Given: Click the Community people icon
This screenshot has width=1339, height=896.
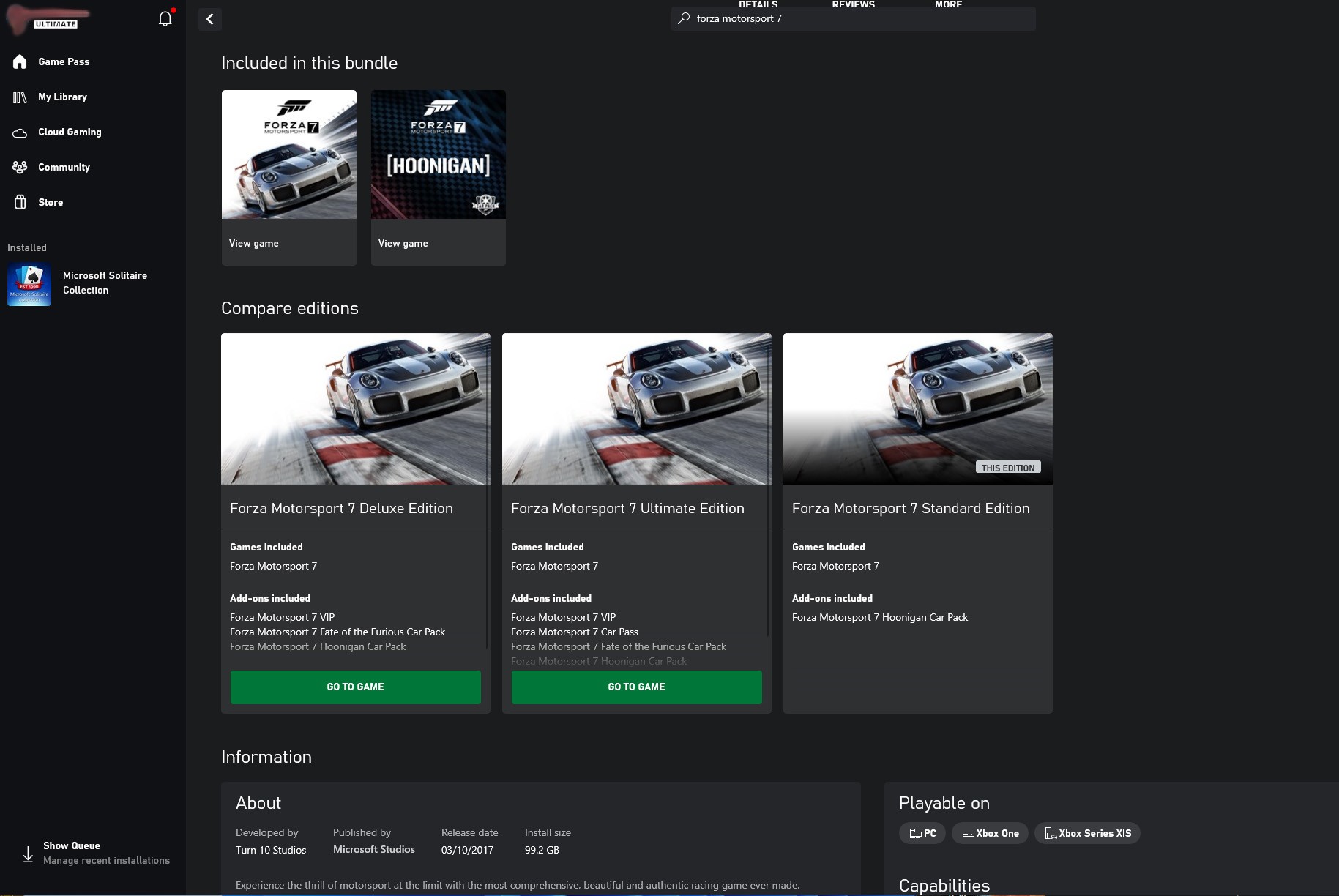Looking at the screenshot, I should [20, 167].
